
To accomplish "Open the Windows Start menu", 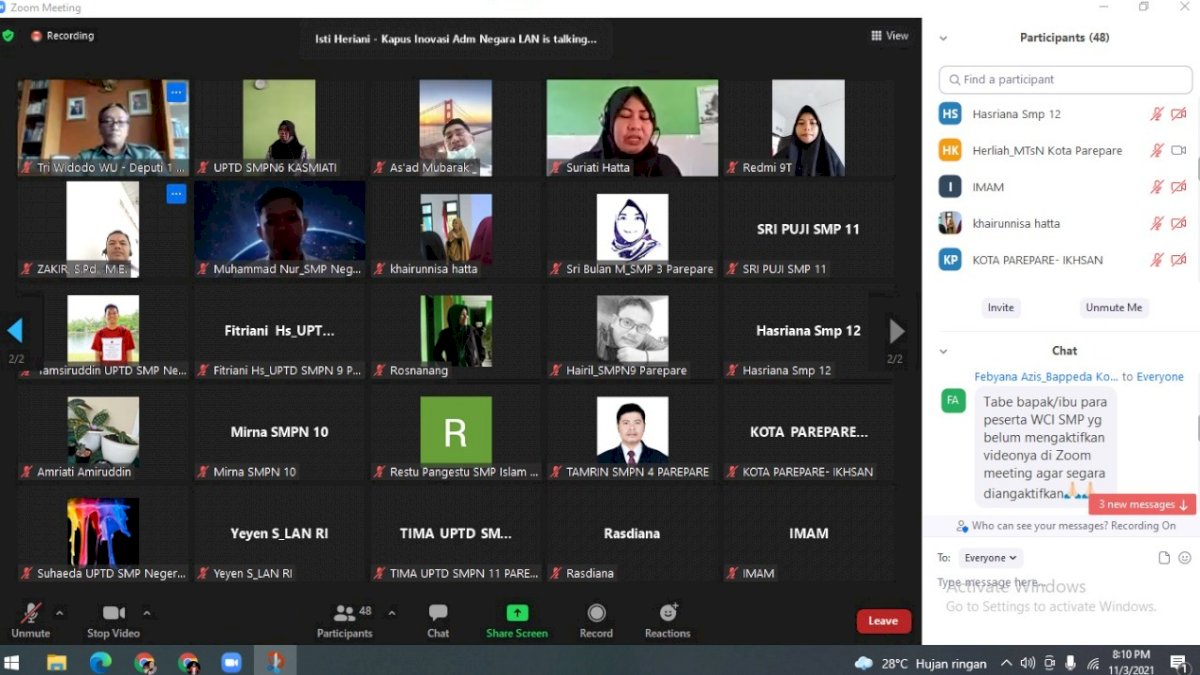I will pyautogui.click(x=13, y=661).
